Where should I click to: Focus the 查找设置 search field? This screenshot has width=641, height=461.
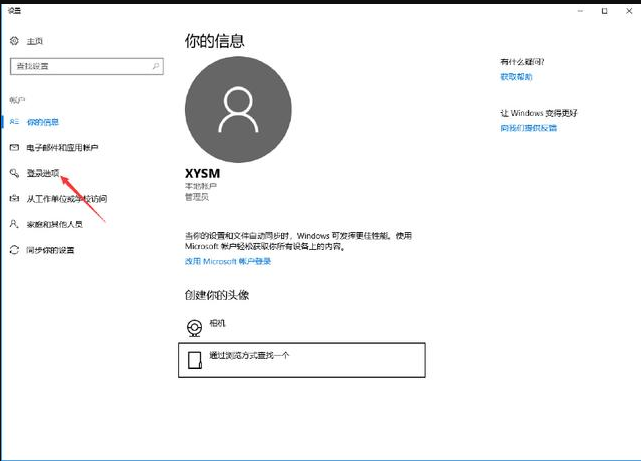[x=80, y=66]
